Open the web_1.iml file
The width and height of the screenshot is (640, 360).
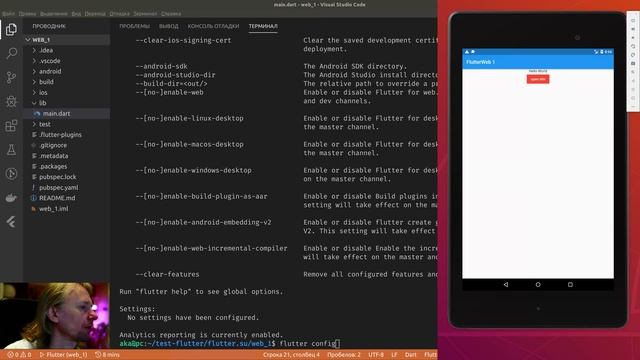pyautogui.click(x=67, y=209)
